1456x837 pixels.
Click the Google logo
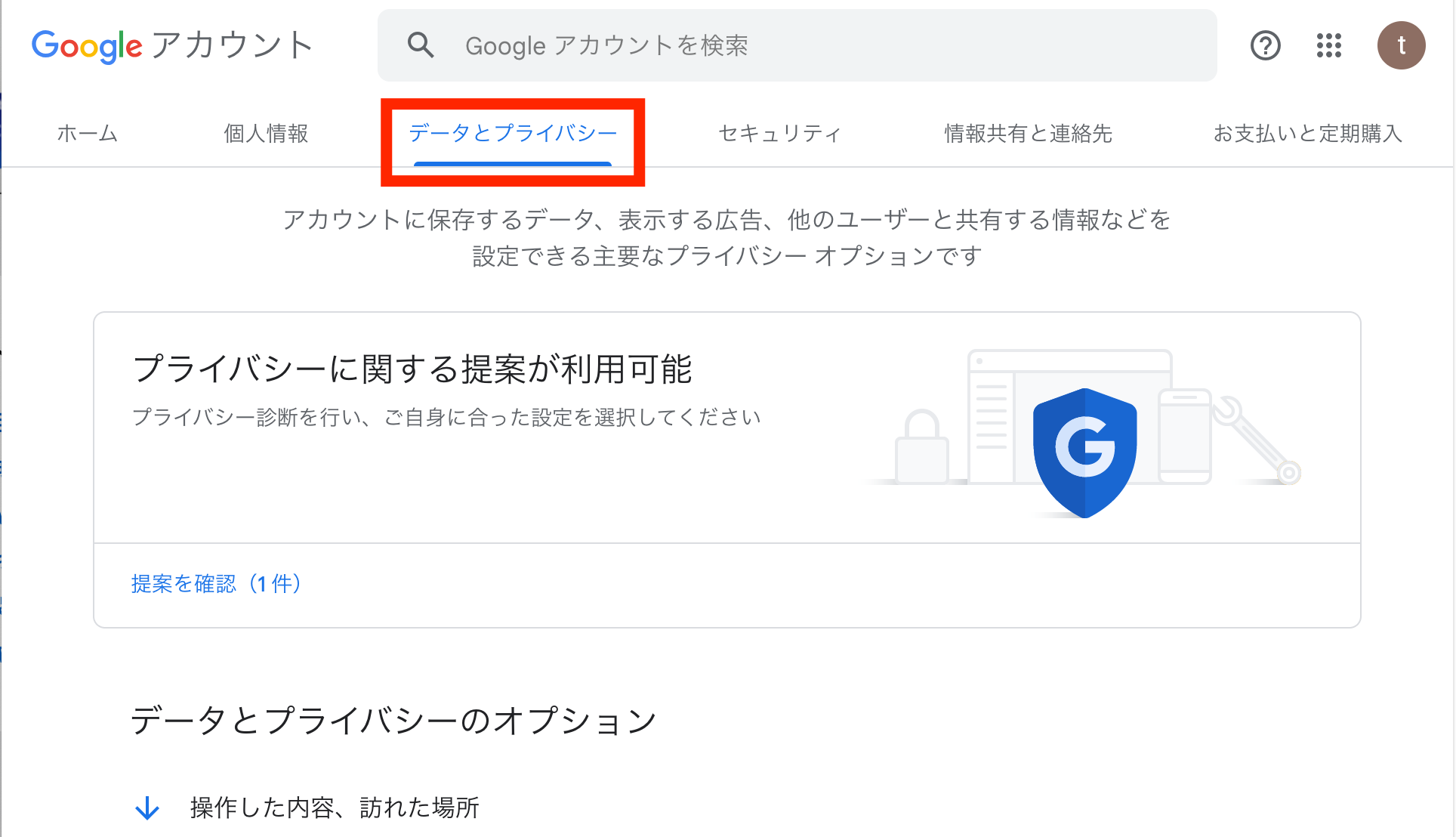tap(87, 46)
